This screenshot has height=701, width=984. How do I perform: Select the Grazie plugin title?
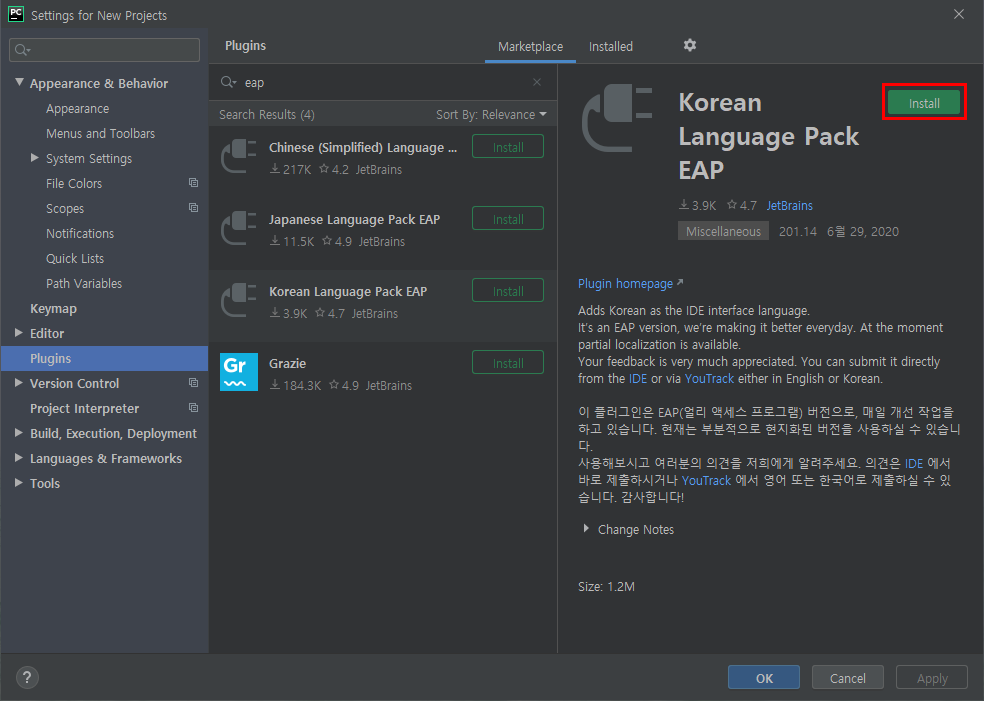pos(287,363)
